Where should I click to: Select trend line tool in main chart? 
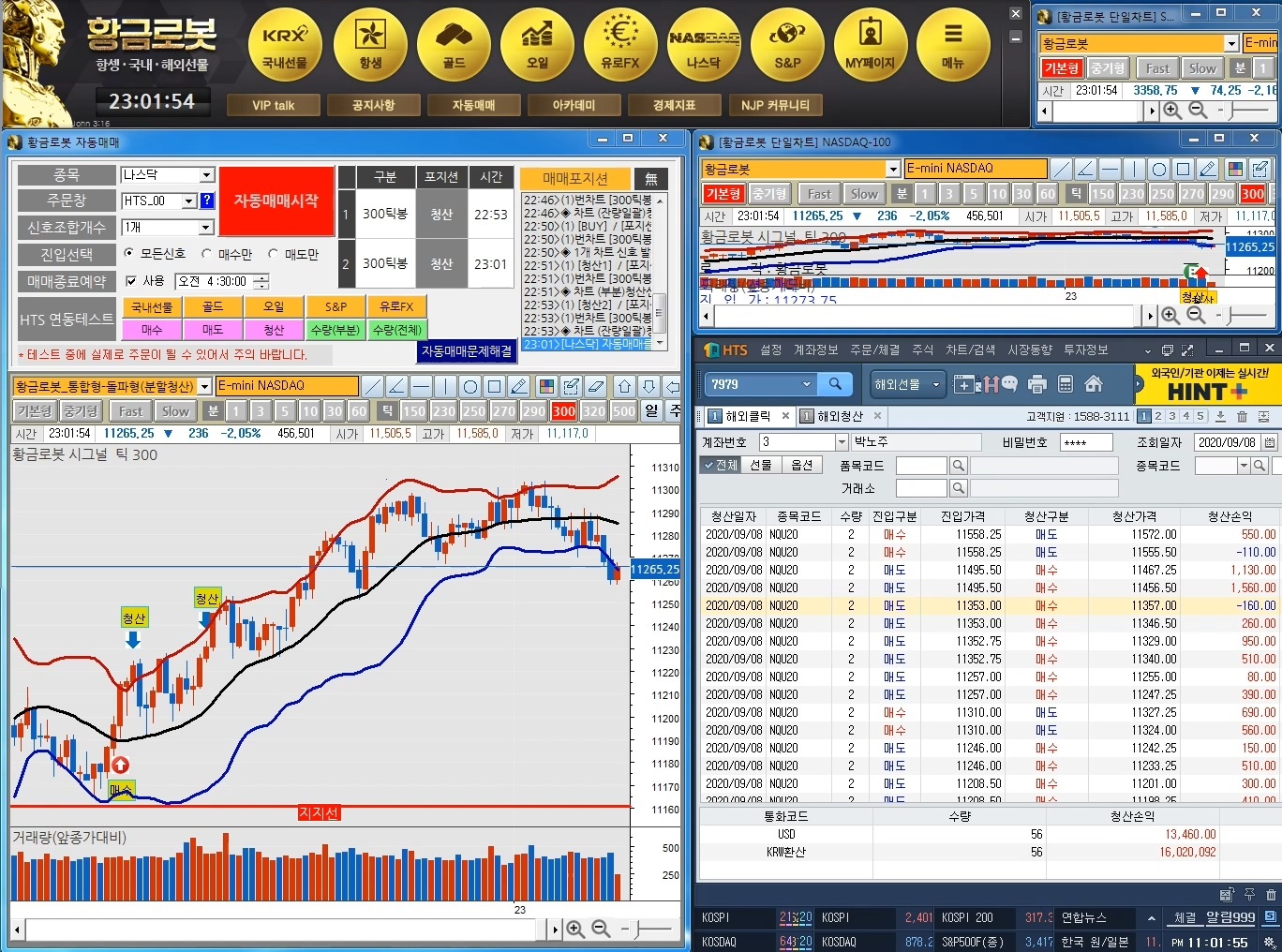[372, 386]
